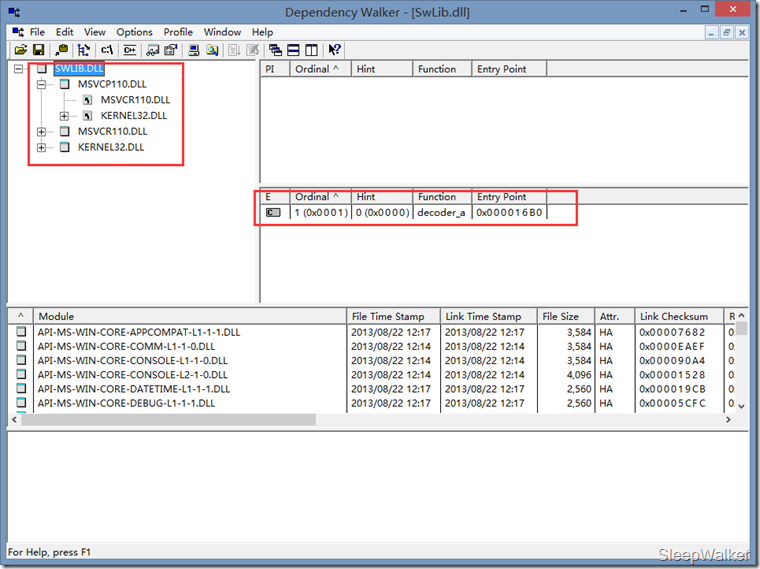Click the Open file toolbar icon
This screenshot has width=760, height=569.
20,50
